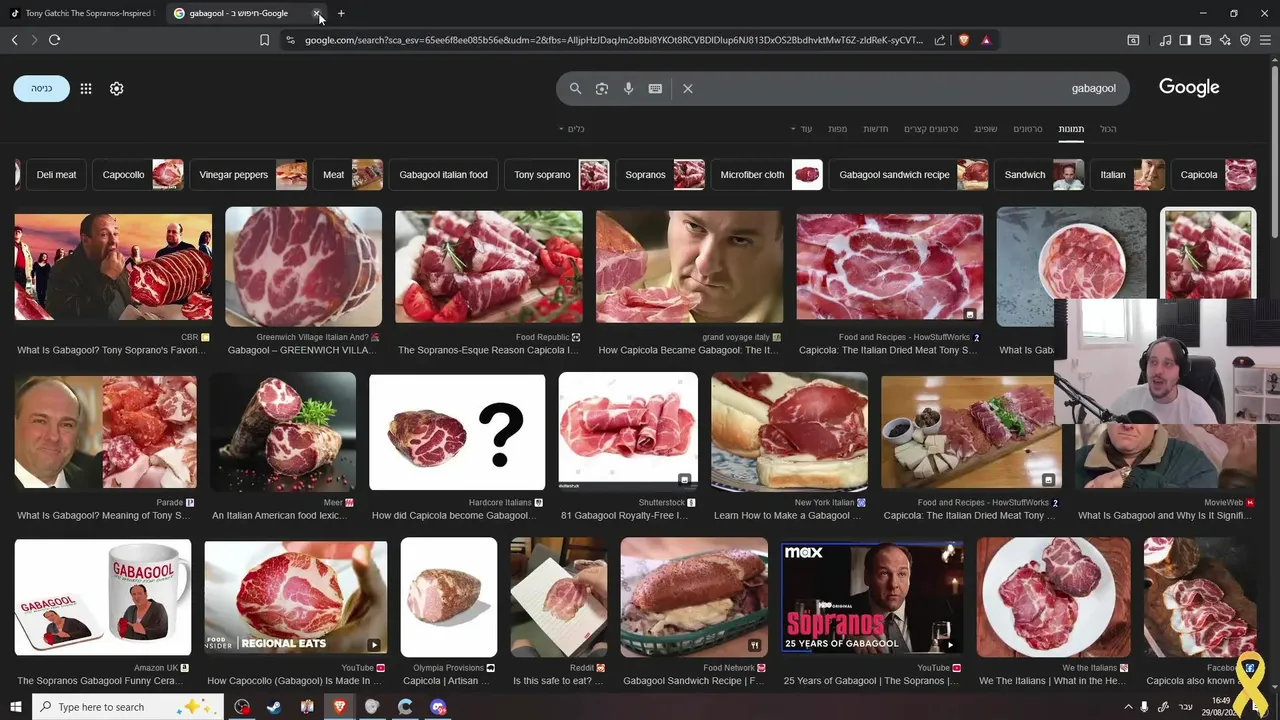Open the Gabagool mug thumbnail from Amazon UK
The width and height of the screenshot is (1280, 720).
click(x=103, y=597)
